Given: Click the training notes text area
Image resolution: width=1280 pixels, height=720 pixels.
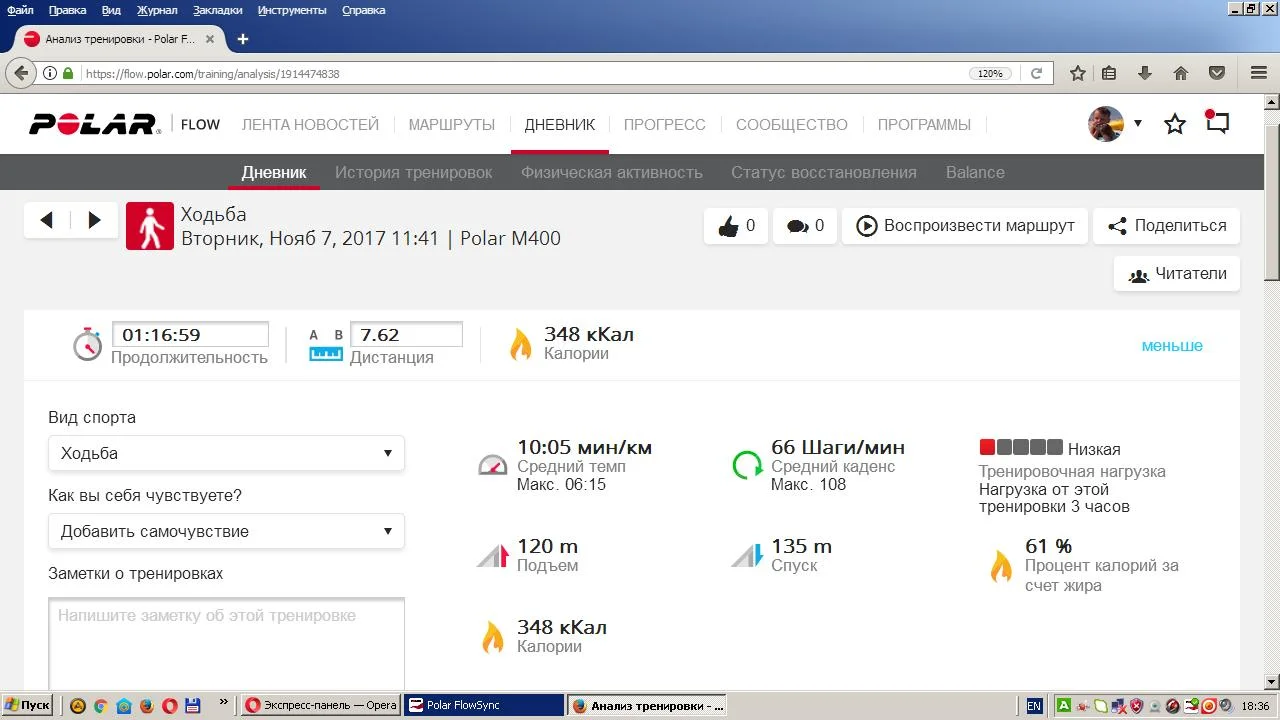Looking at the screenshot, I should click(226, 643).
